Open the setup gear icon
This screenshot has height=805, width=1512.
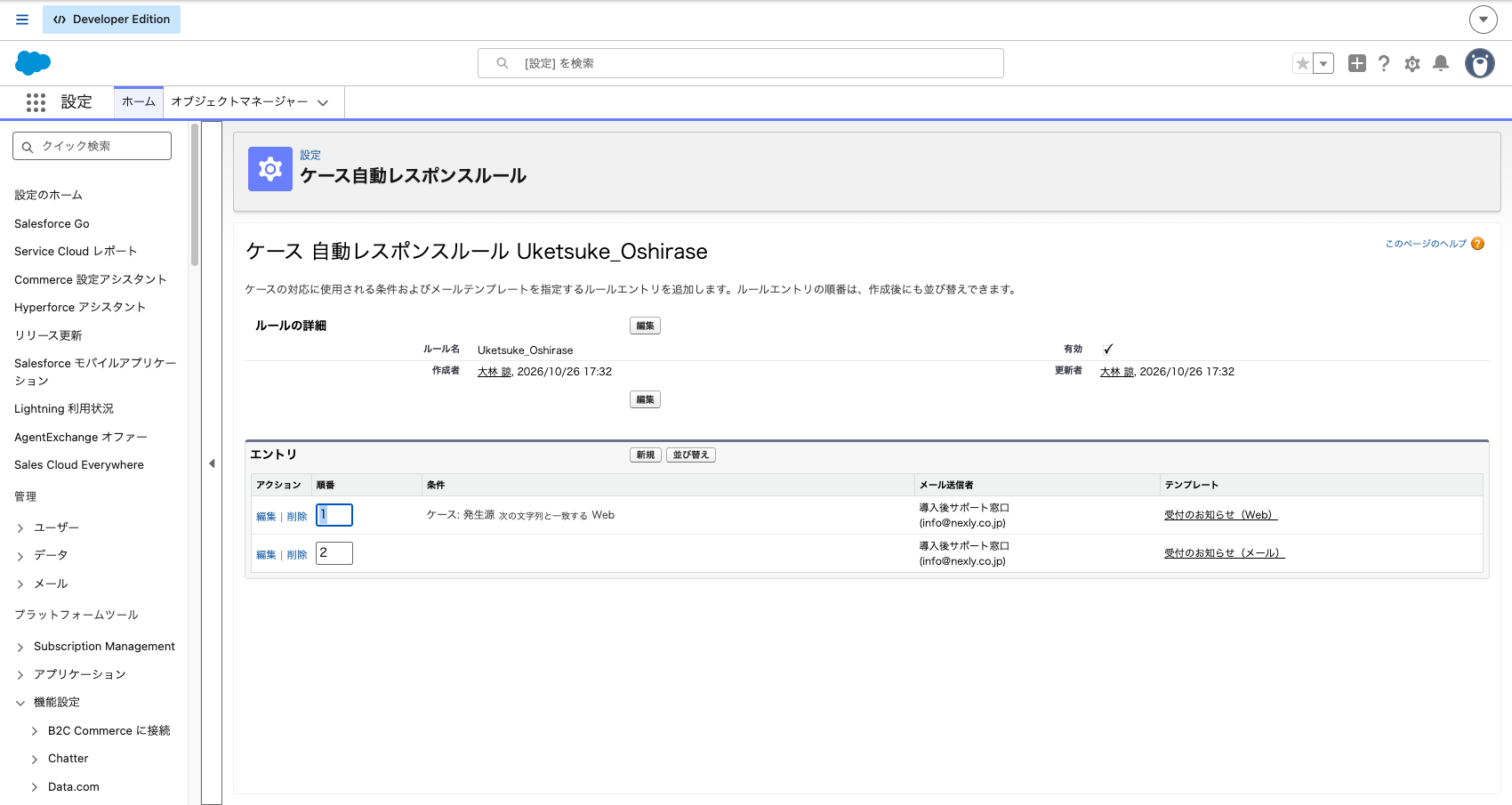[1412, 63]
